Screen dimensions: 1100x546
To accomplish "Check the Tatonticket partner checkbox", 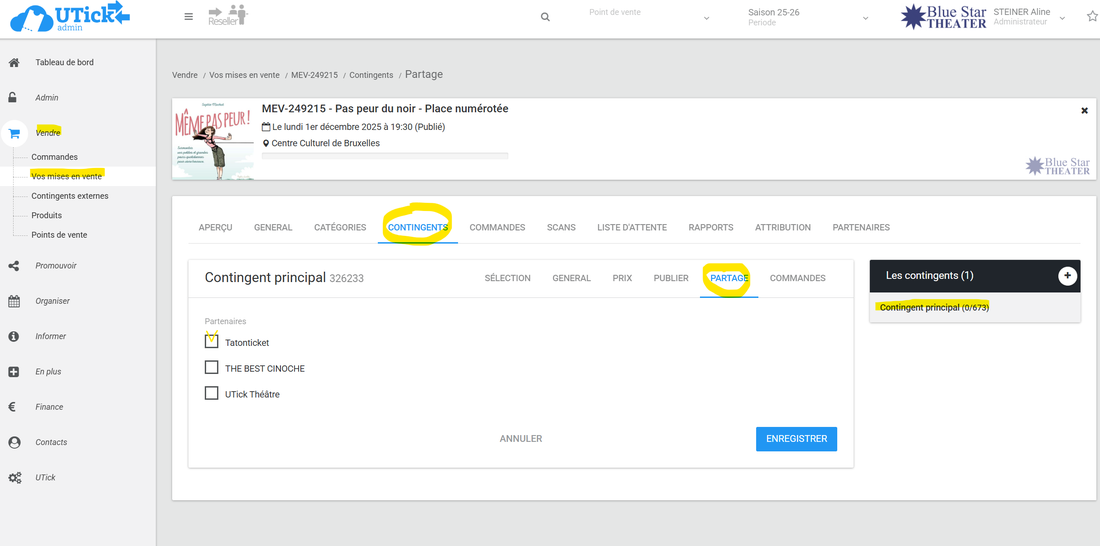I will [211, 342].
